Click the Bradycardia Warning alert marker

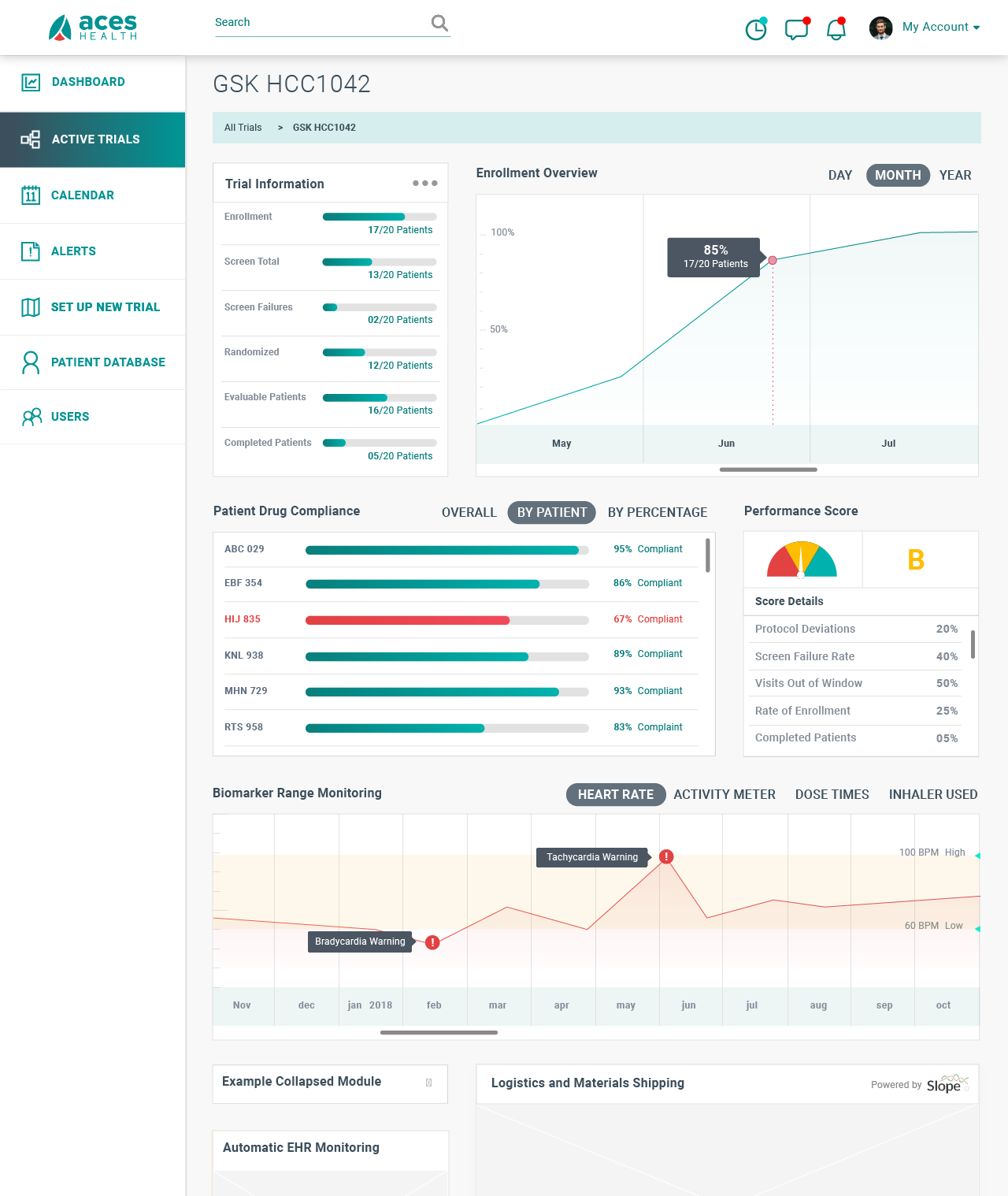pos(432,942)
